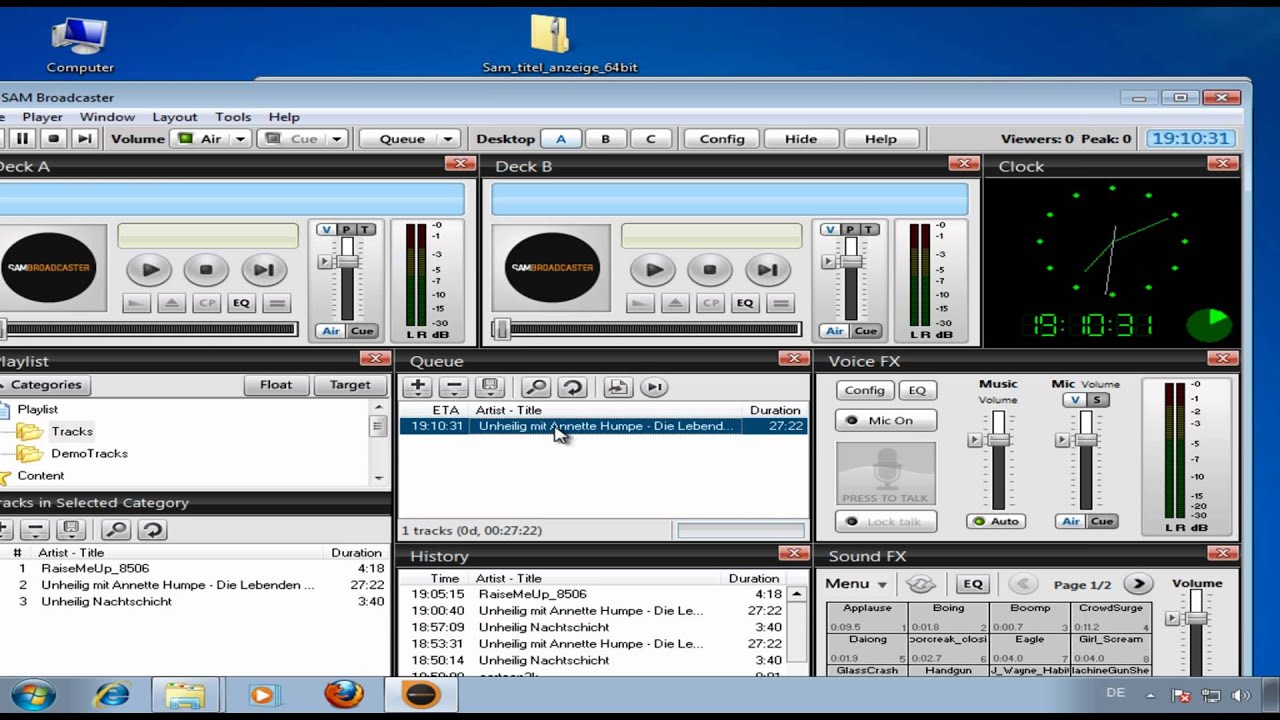The width and height of the screenshot is (1280, 720).
Task: Open EQ in the Sound FX panel
Action: tap(973, 584)
